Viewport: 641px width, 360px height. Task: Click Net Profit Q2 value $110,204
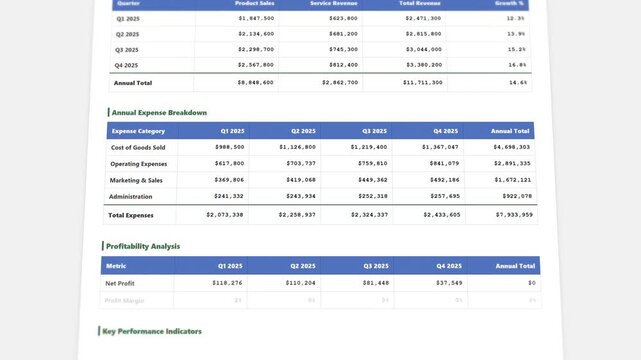click(300, 283)
